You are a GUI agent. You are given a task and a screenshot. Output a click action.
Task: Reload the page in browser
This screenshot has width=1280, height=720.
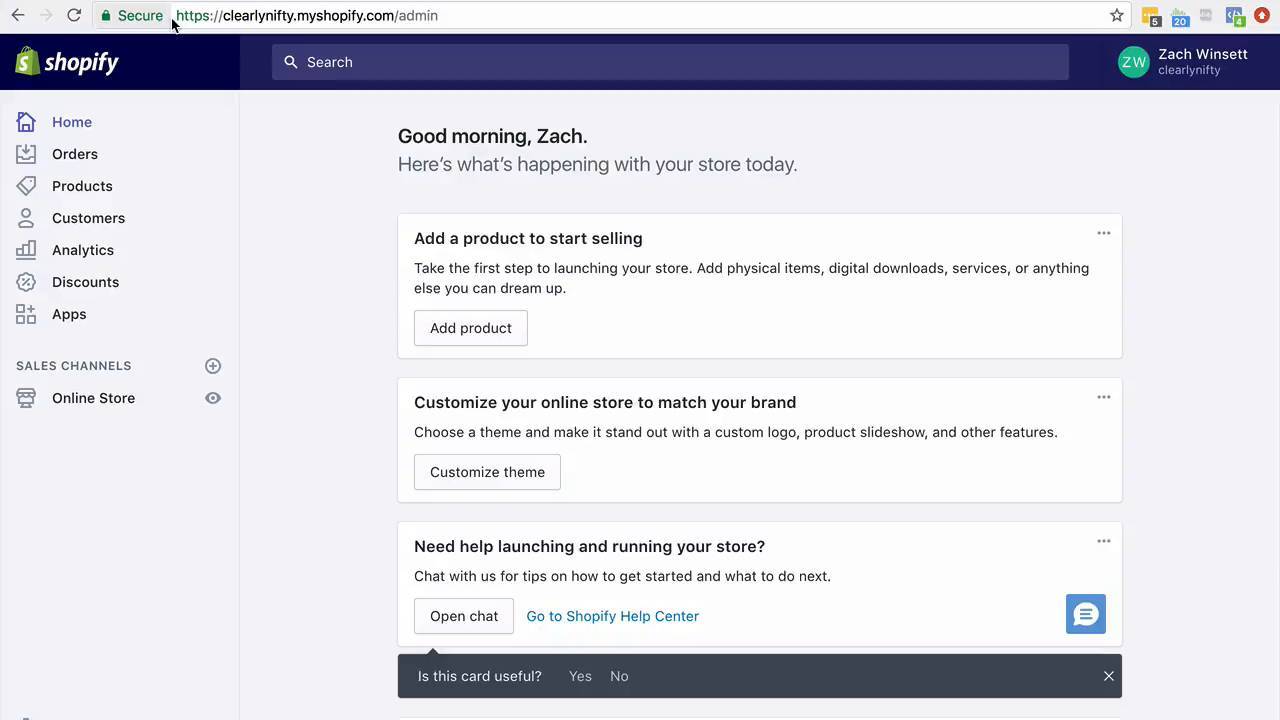(x=74, y=15)
